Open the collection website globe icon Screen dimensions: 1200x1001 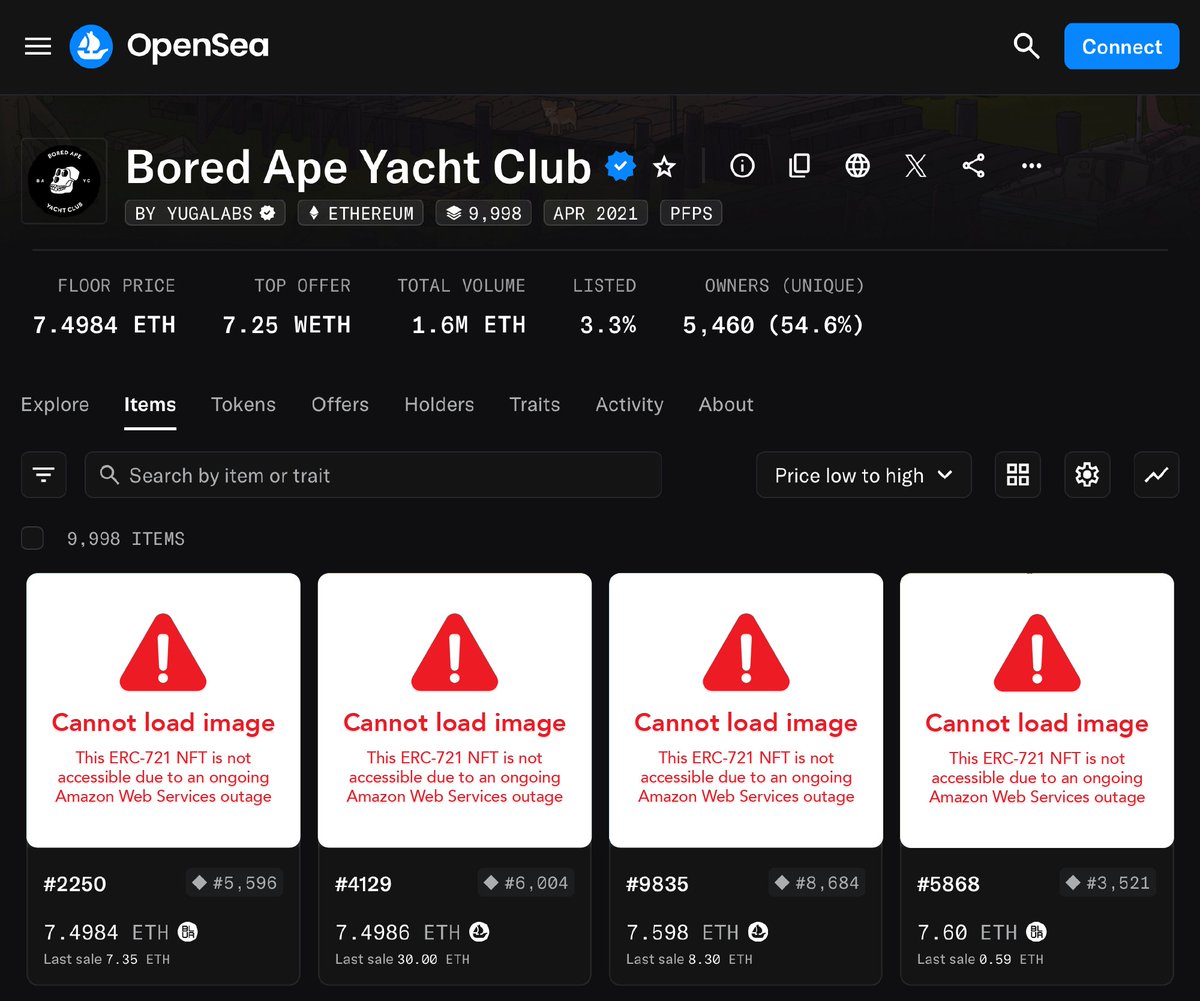point(857,166)
